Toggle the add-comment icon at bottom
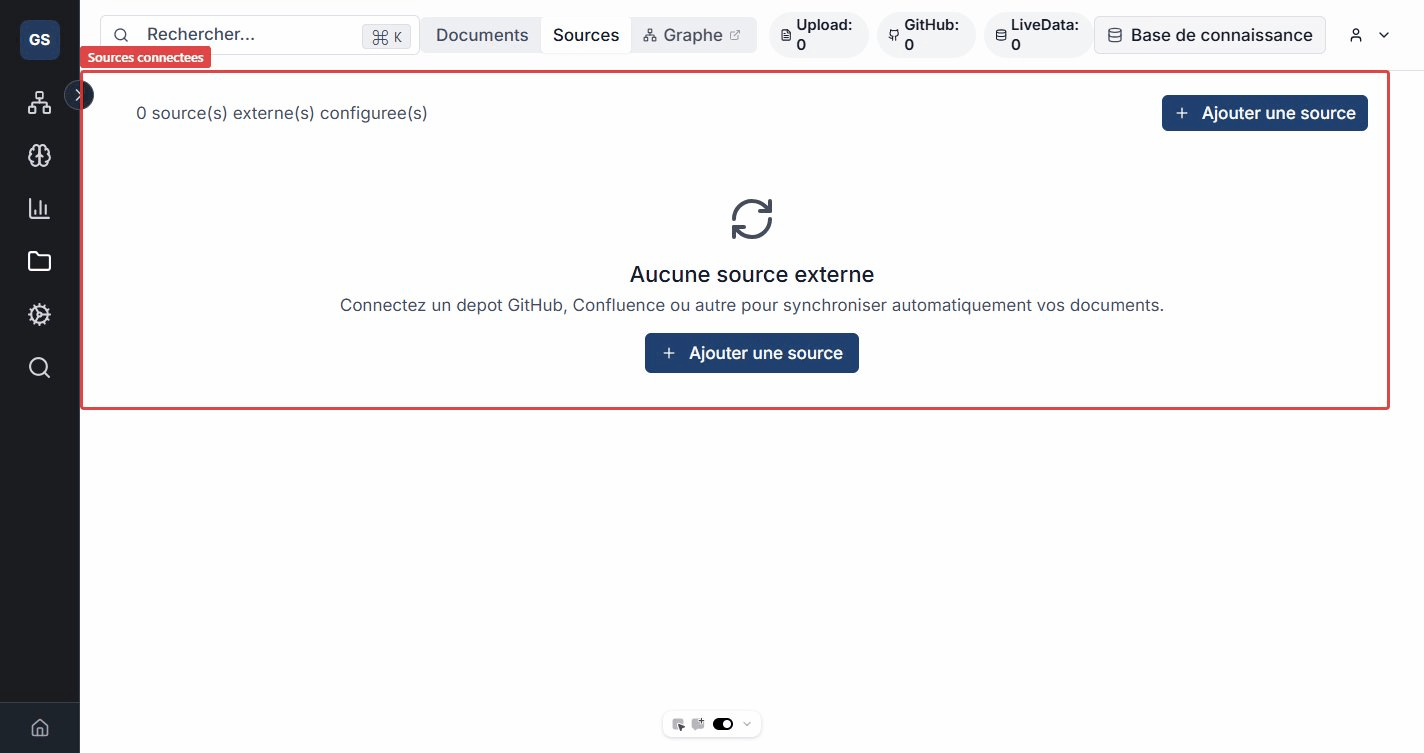 coord(699,724)
